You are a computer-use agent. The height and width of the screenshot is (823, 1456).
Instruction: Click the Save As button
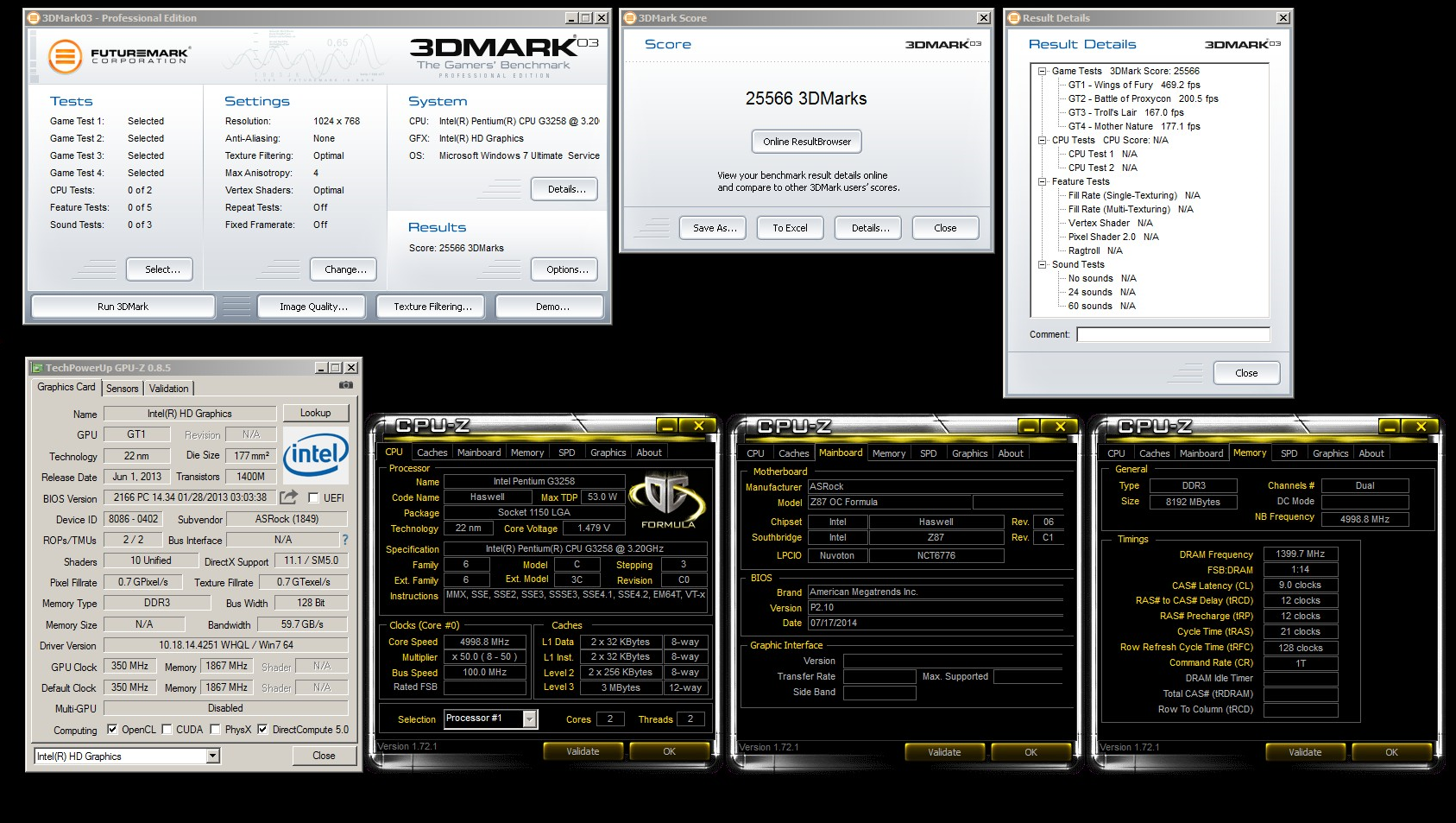(x=715, y=228)
